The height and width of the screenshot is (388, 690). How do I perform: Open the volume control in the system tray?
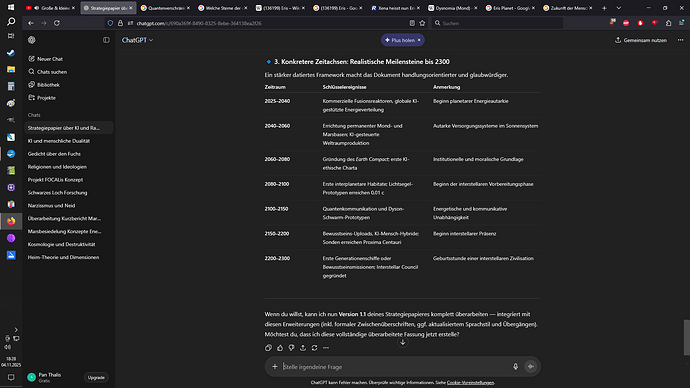7,347
